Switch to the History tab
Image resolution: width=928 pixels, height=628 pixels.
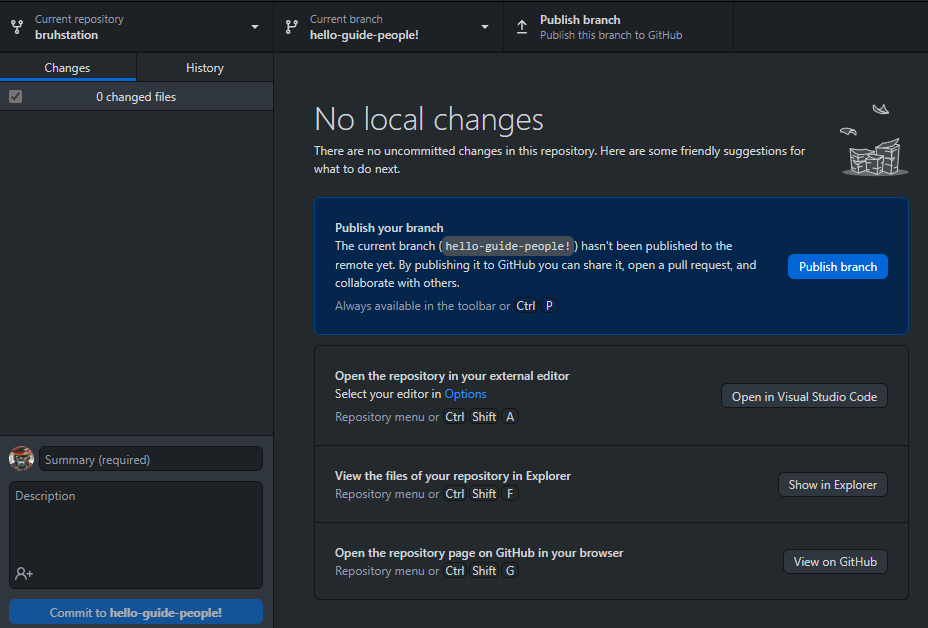(x=205, y=67)
